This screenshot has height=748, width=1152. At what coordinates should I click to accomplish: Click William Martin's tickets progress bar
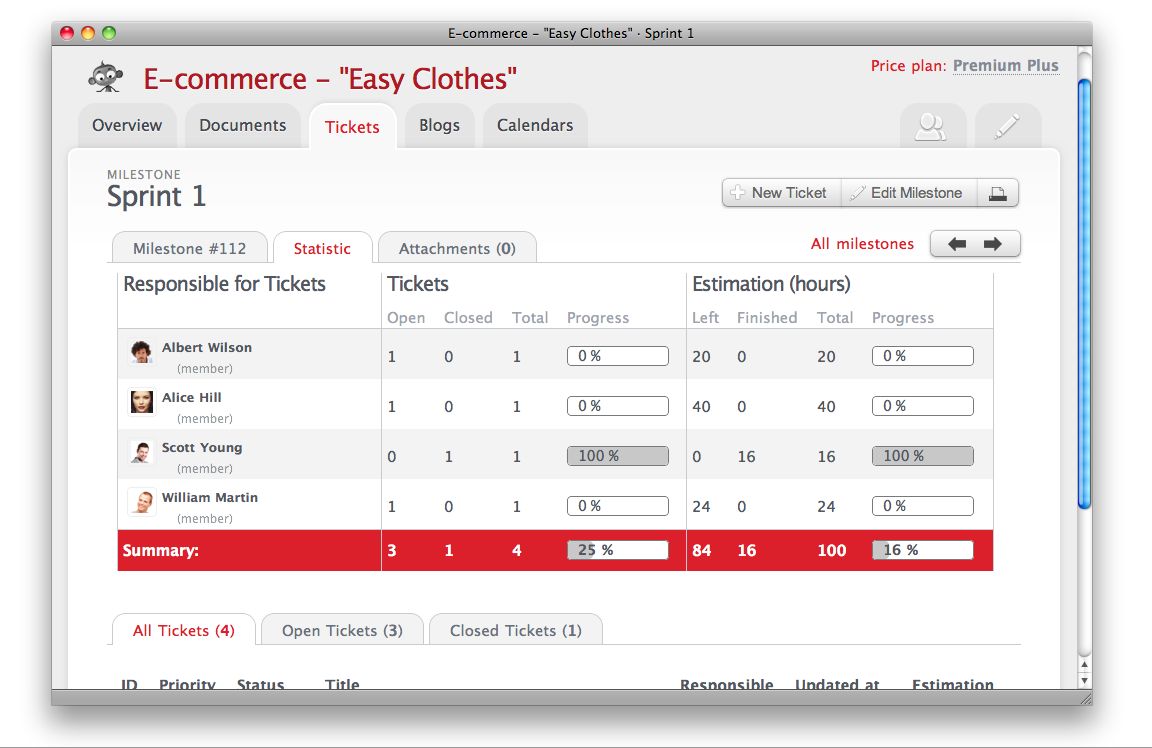tap(618, 506)
